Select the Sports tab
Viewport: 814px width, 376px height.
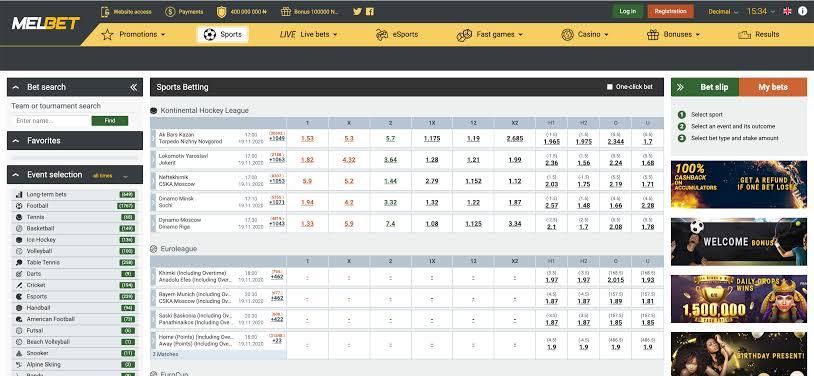click(x=223, y=34)
